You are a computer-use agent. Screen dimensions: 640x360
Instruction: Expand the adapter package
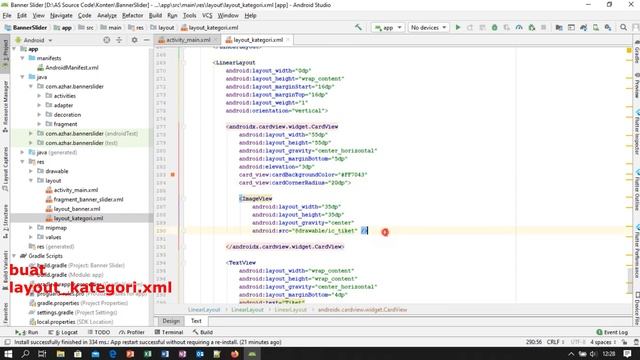tap(39, 105)
